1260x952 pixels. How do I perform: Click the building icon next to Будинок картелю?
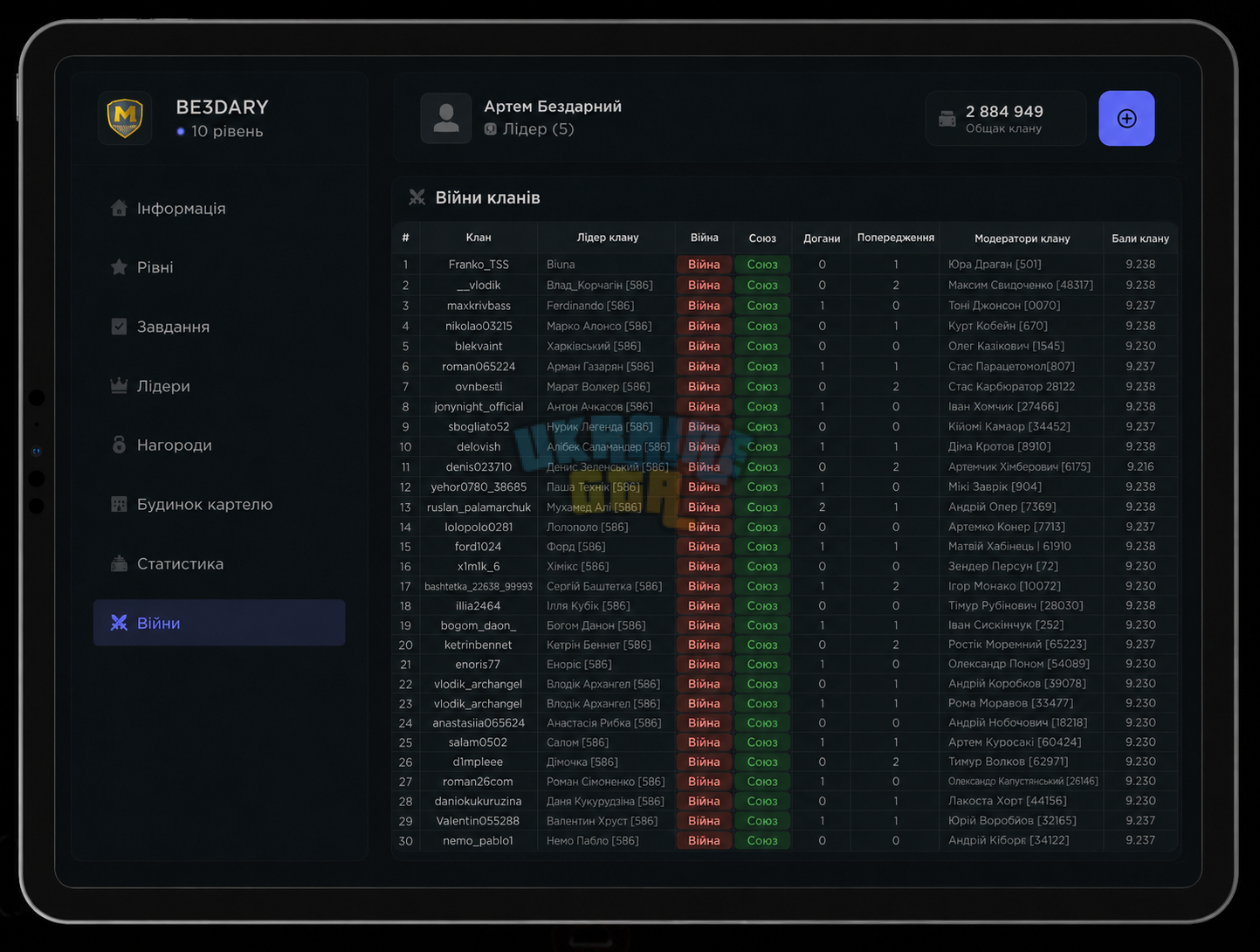119,504
